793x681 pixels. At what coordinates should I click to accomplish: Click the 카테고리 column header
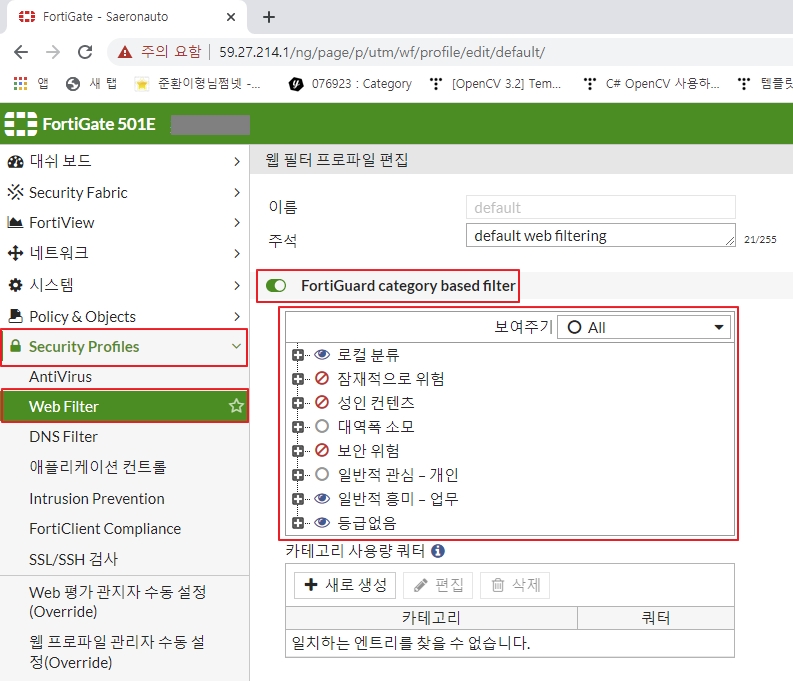tap(431, 618)
